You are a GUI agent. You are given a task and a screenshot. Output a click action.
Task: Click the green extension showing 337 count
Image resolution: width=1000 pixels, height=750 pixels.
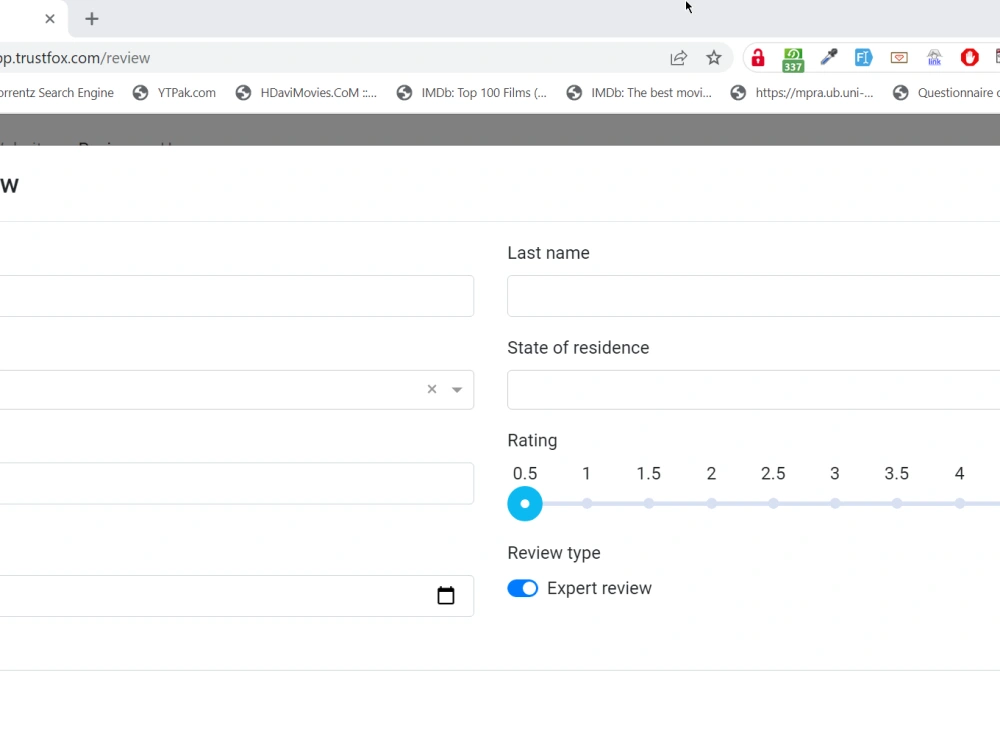[793, 58]
